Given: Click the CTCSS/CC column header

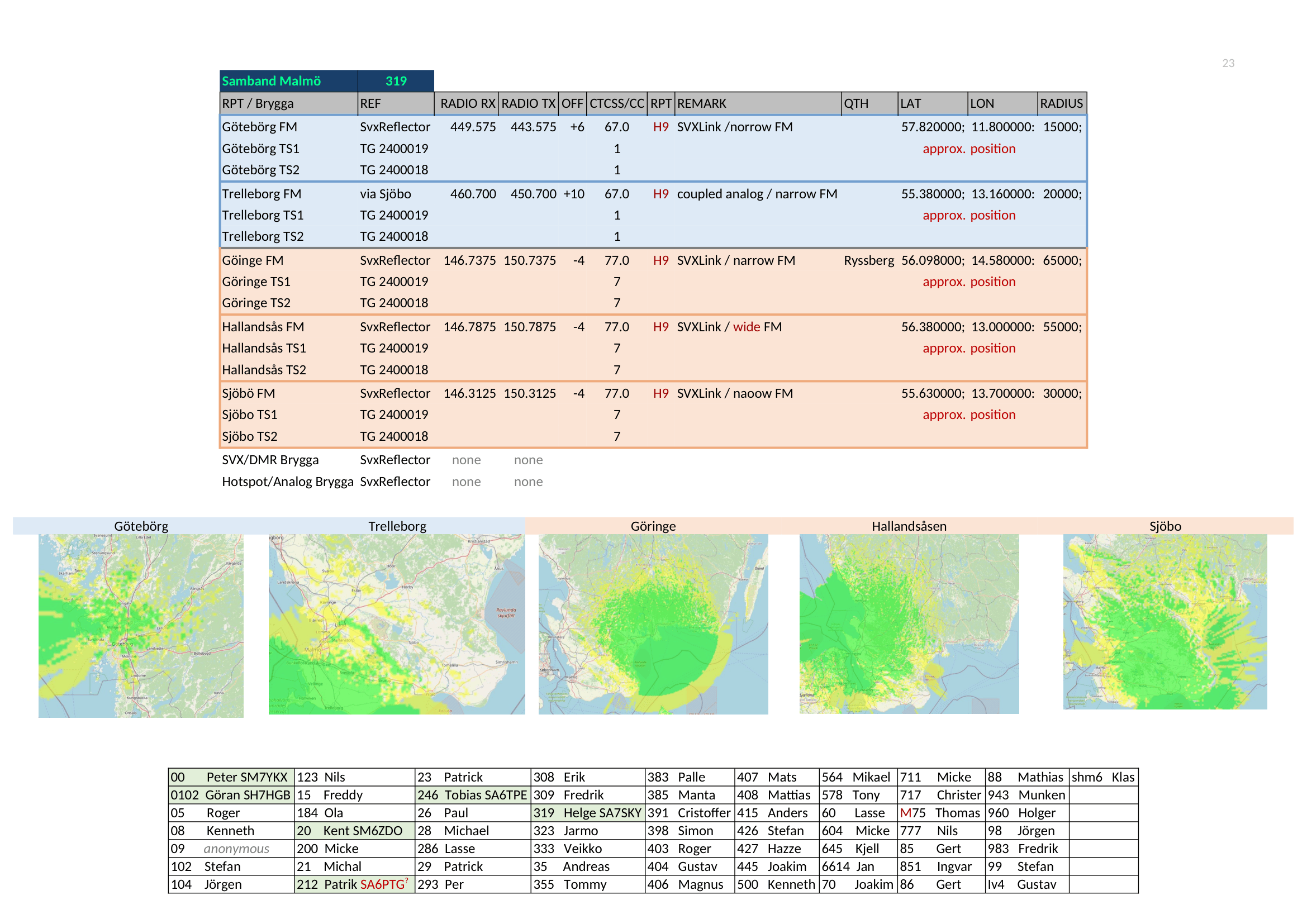Looking at the screenshot, I should click(617, 103).
